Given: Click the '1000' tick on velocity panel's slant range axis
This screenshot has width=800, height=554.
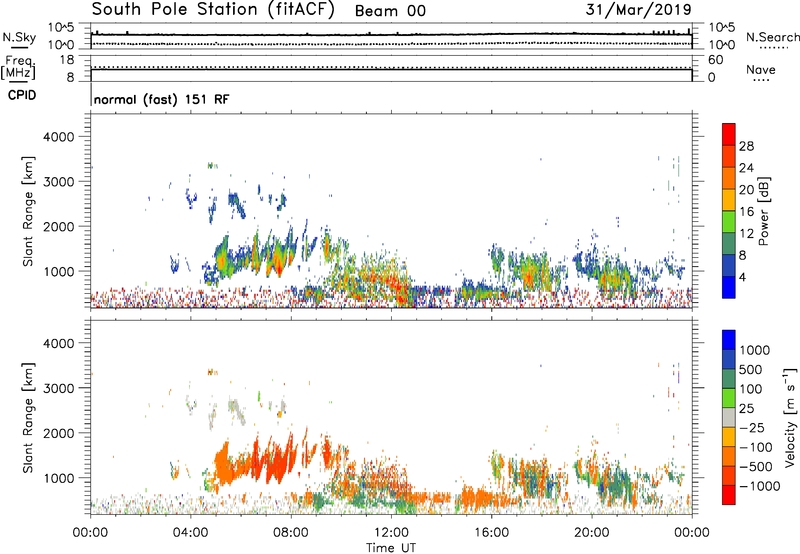Looking at the screenshot, I should [x=59, y=478].
